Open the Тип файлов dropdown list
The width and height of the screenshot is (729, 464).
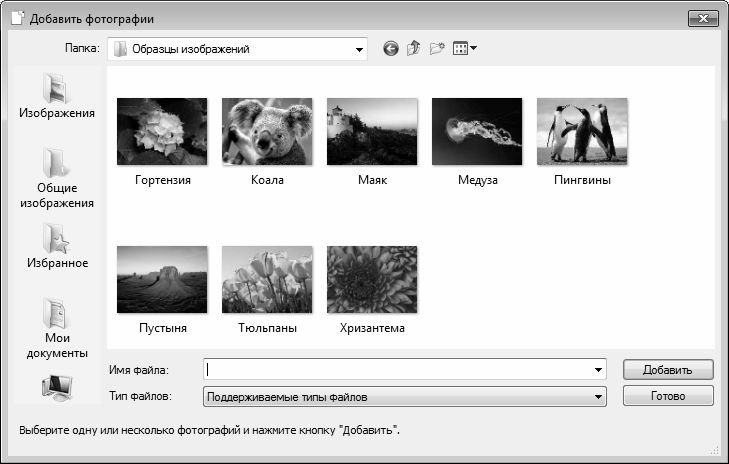(404, 397)
